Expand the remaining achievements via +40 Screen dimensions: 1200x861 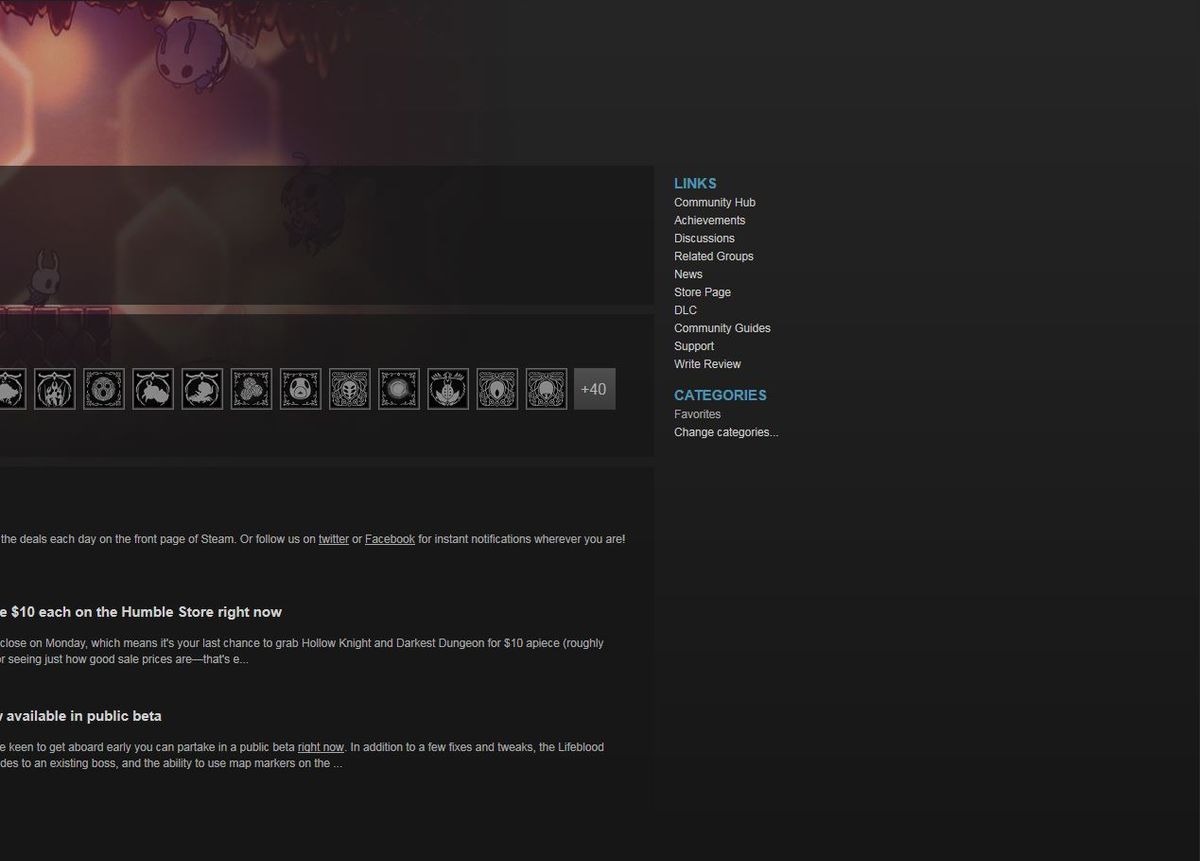(594, 389)
